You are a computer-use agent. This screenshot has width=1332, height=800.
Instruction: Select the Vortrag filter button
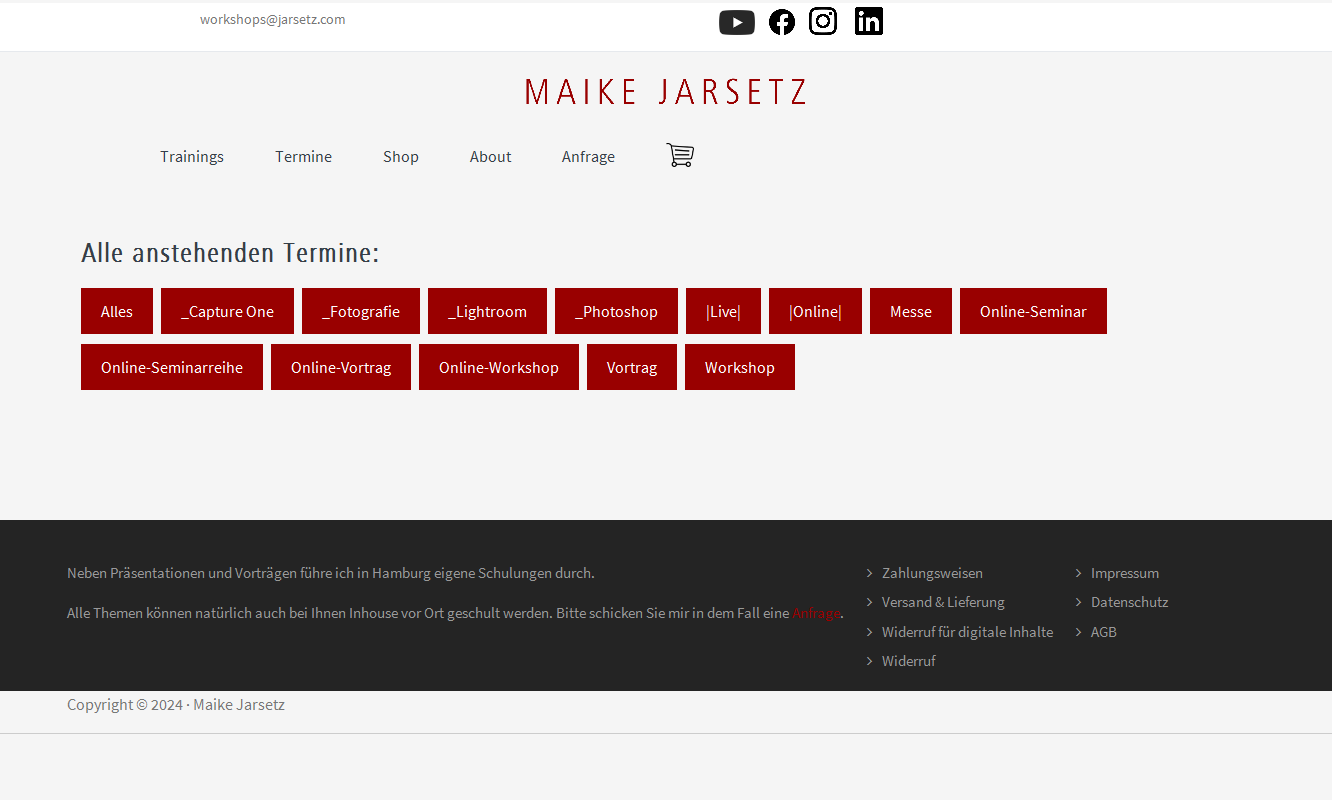click(x=632, y=367)
